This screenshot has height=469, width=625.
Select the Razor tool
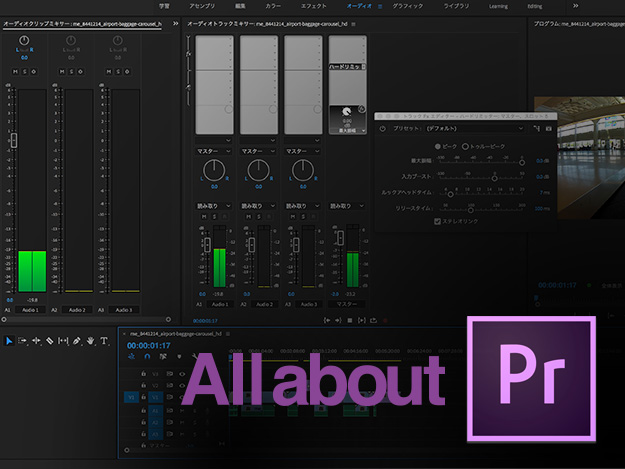(x=49, y=341)
